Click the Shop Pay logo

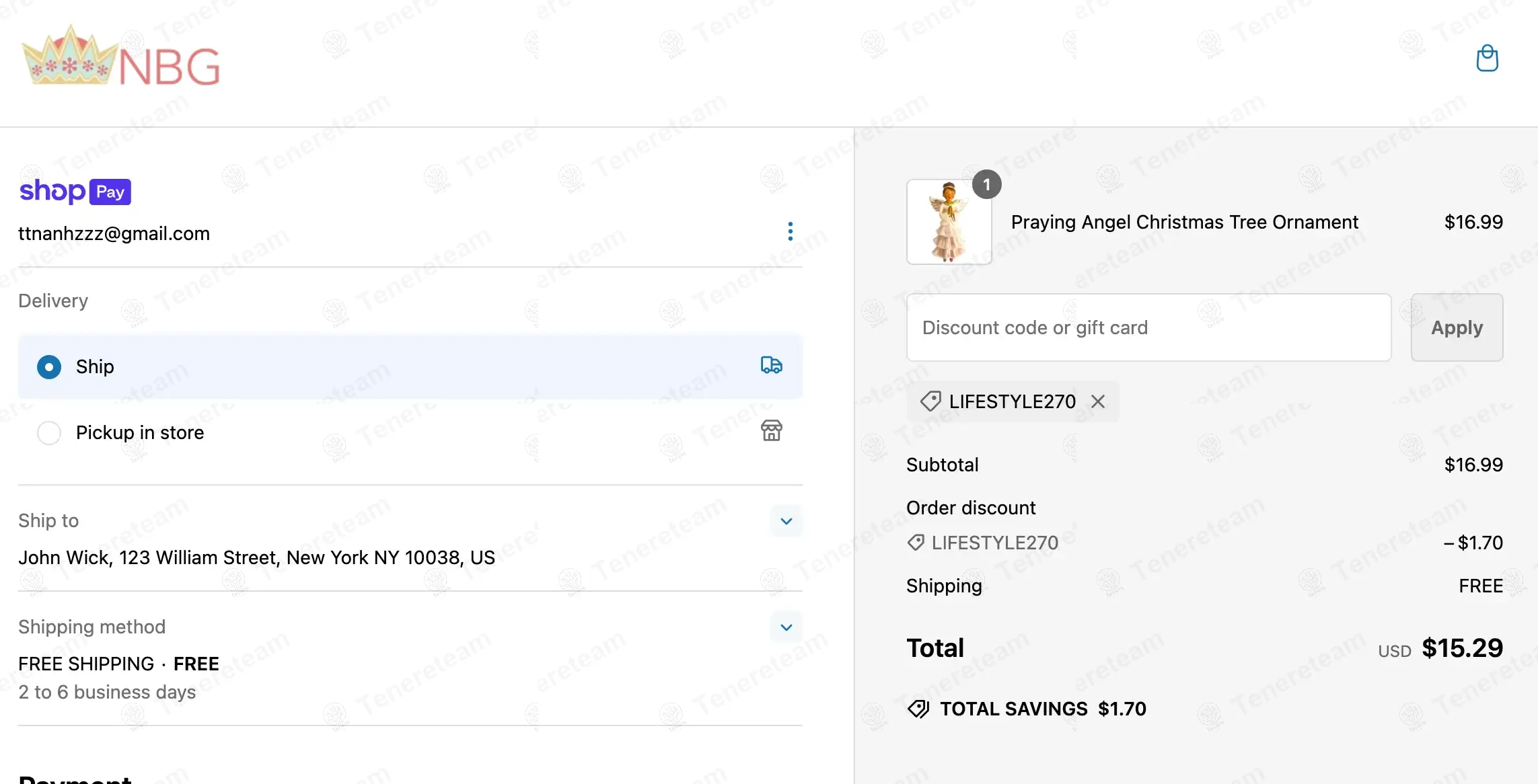75,192
